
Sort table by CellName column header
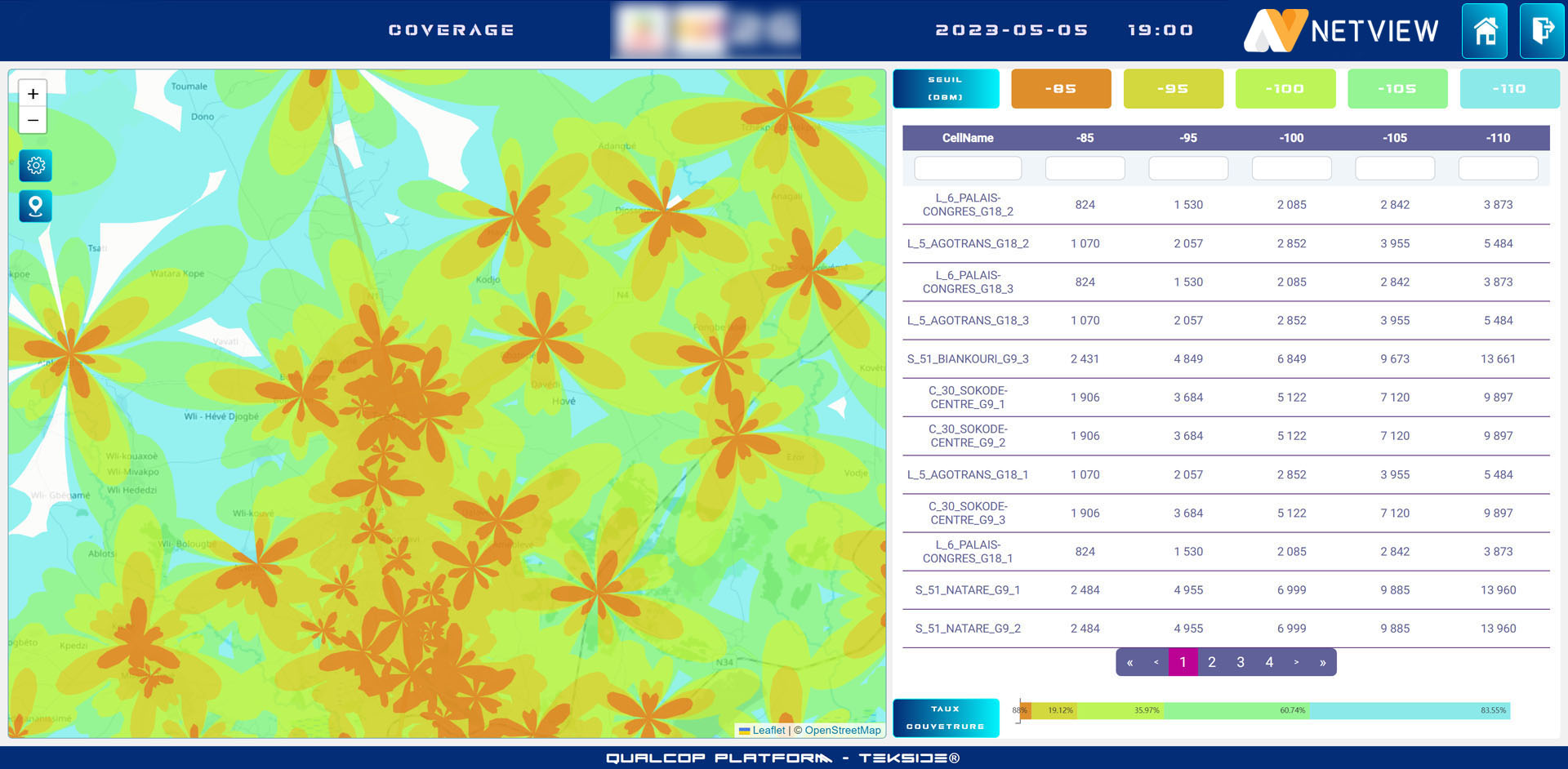(968, 138)
